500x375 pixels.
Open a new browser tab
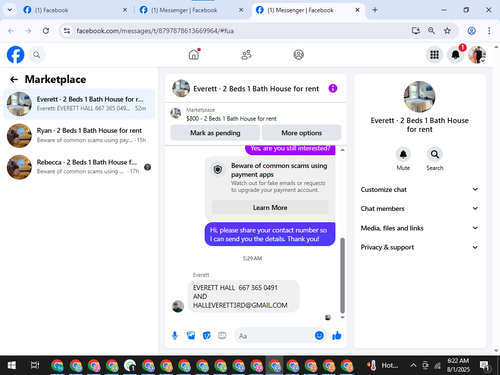[375, 10]
